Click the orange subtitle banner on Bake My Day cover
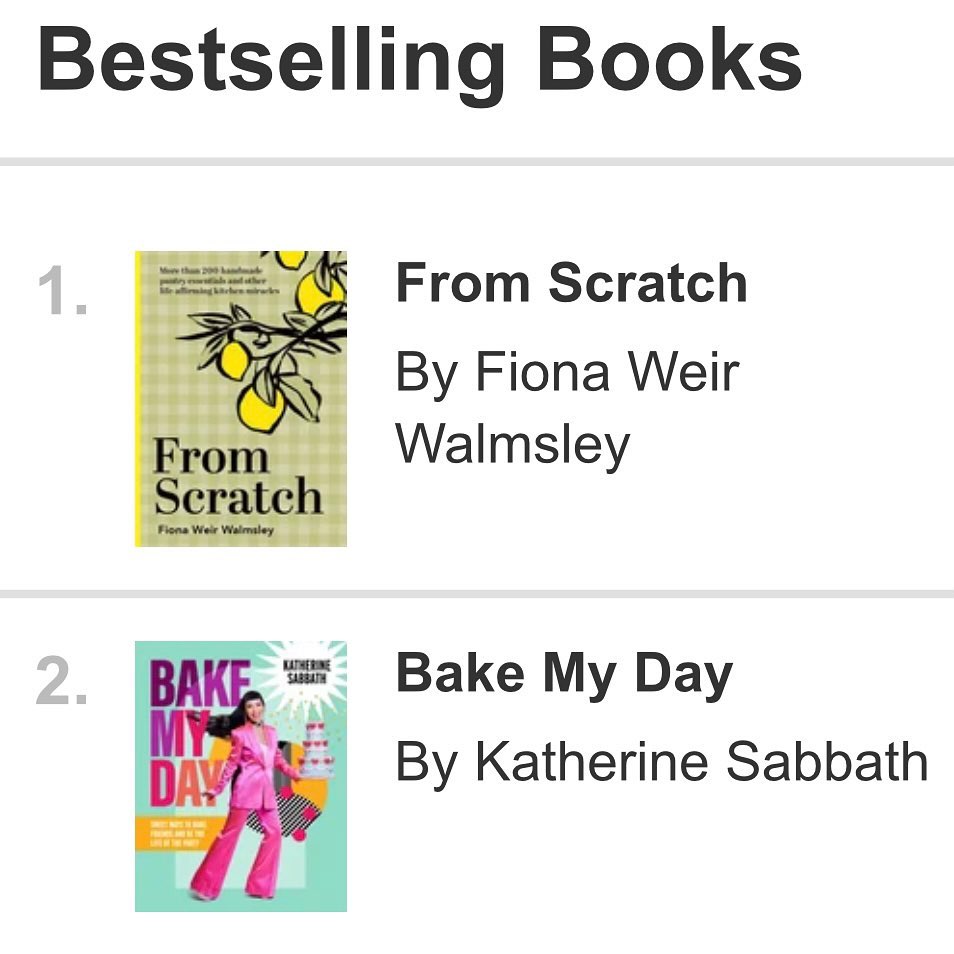The image size is (954, 954). [x=178, y=832]
